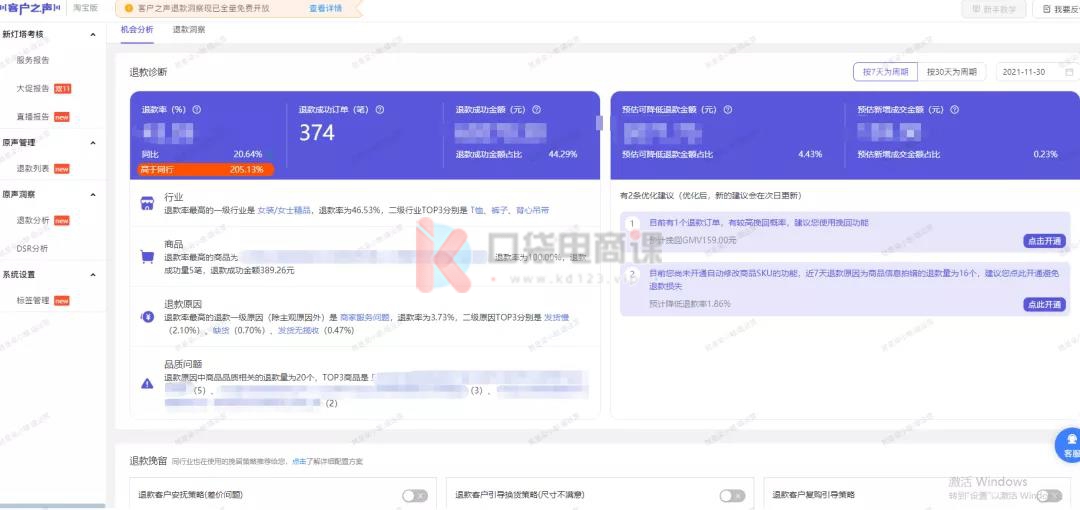Click the orange notice icon in banner
Viewport: 1080px width, 510px height.
(x=128, y=9)
